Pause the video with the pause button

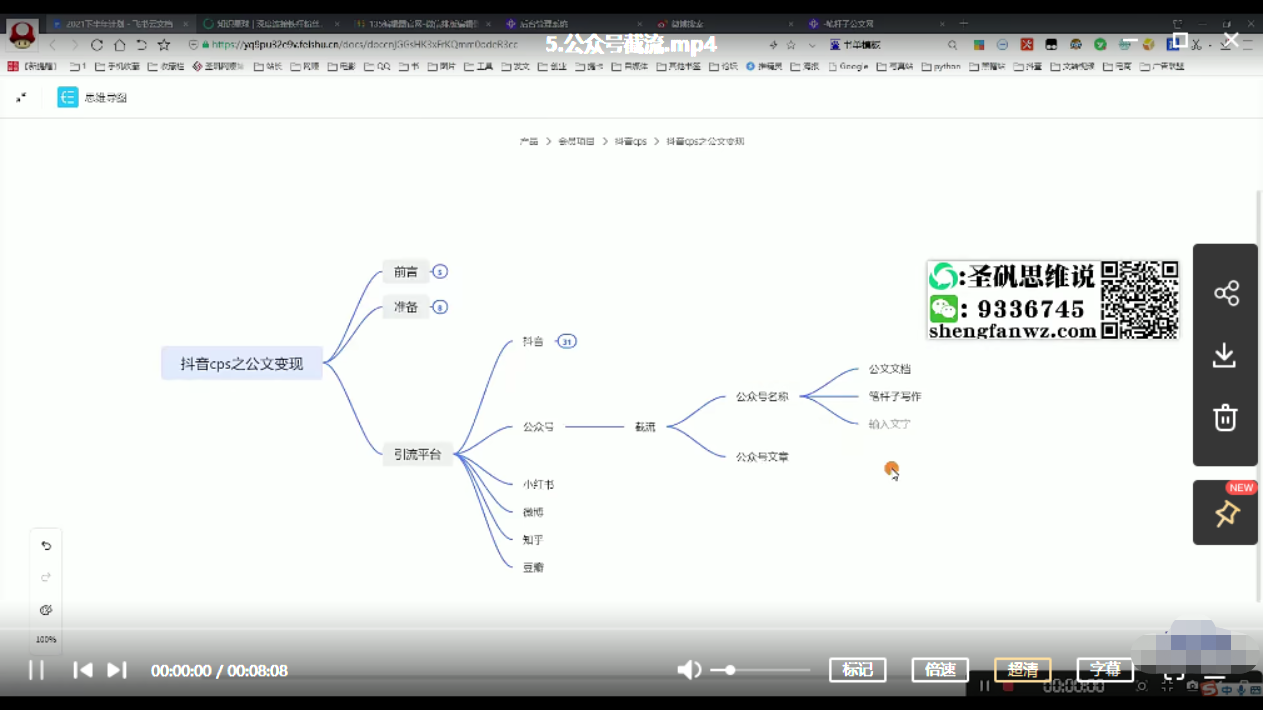pos(36,670)
